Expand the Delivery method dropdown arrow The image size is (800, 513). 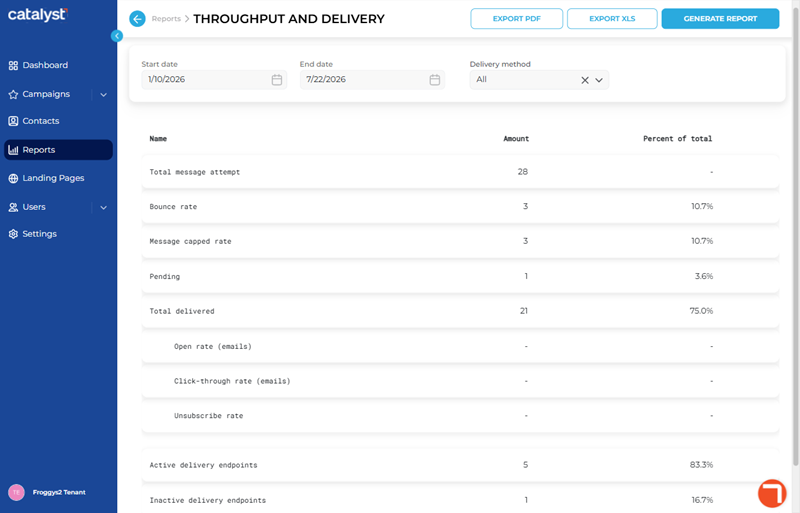(x=599, y=80)
